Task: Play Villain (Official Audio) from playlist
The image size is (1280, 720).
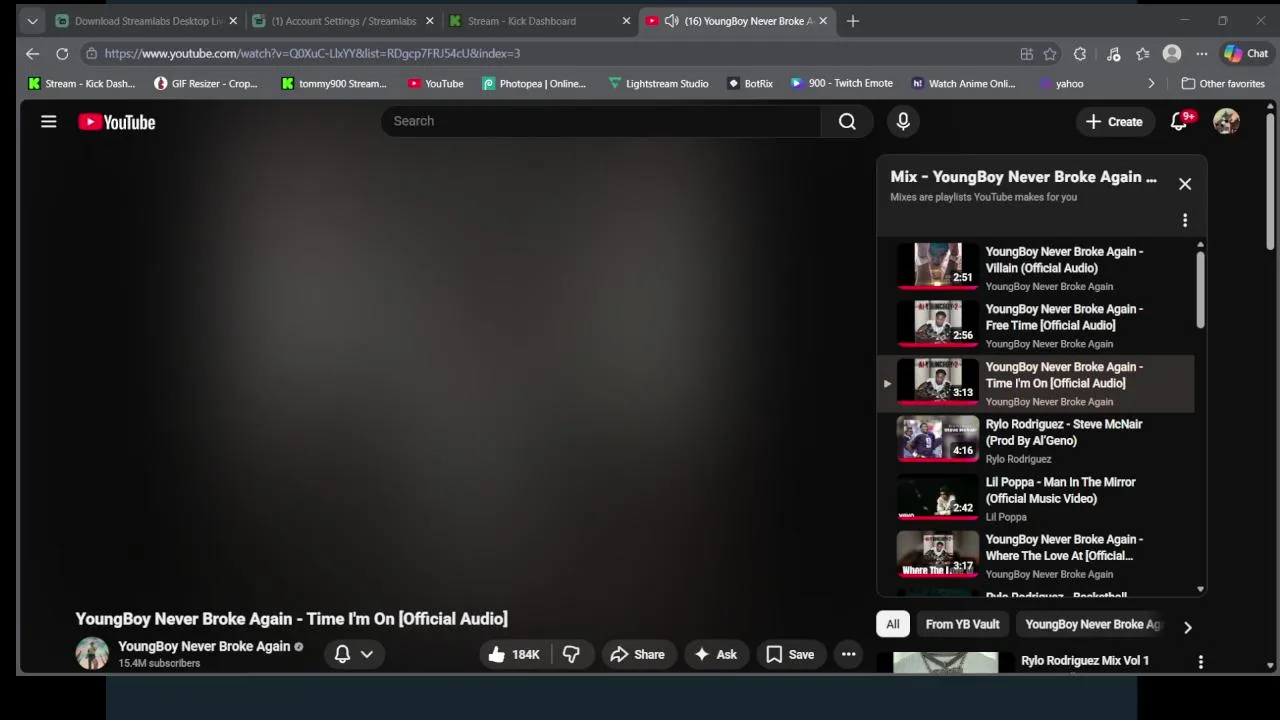Action: 1035,268
